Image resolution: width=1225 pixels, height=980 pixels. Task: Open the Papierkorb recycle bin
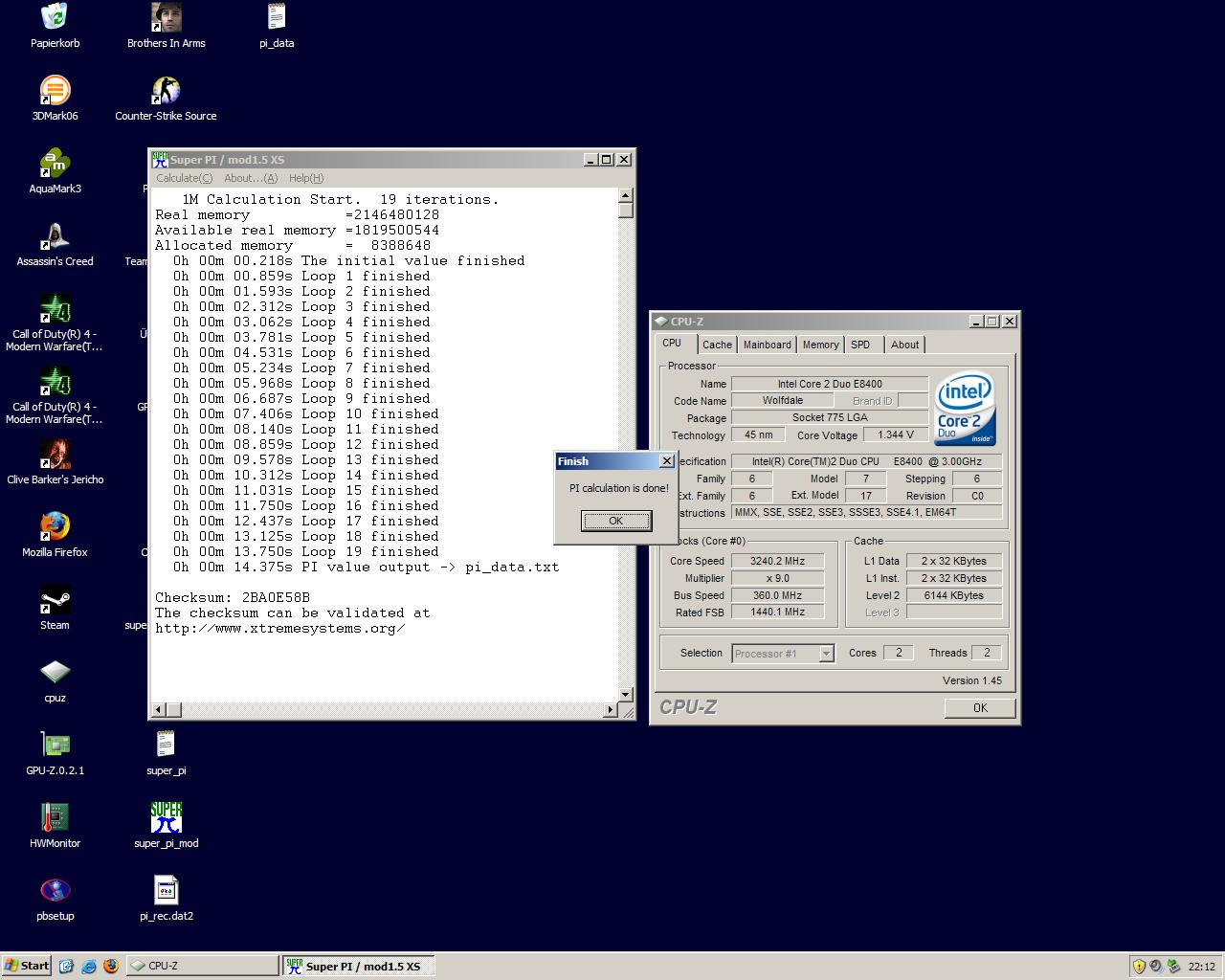click(x=55, y=19)
